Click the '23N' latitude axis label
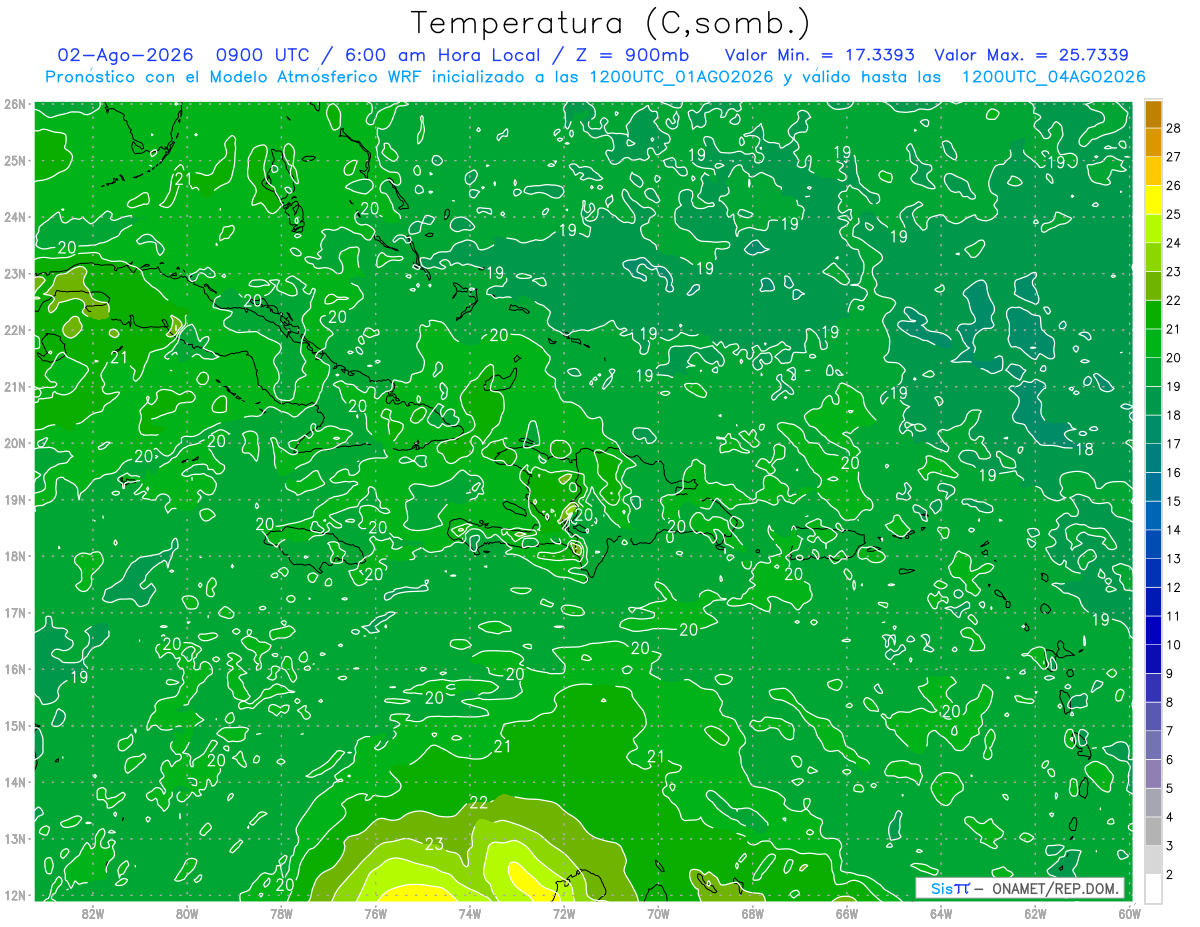The image size is (1200, 927). [15, 273]
